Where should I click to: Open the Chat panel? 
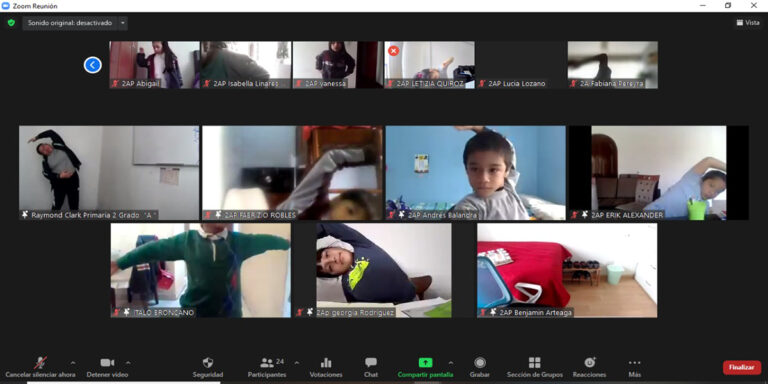tap(371, 367)
